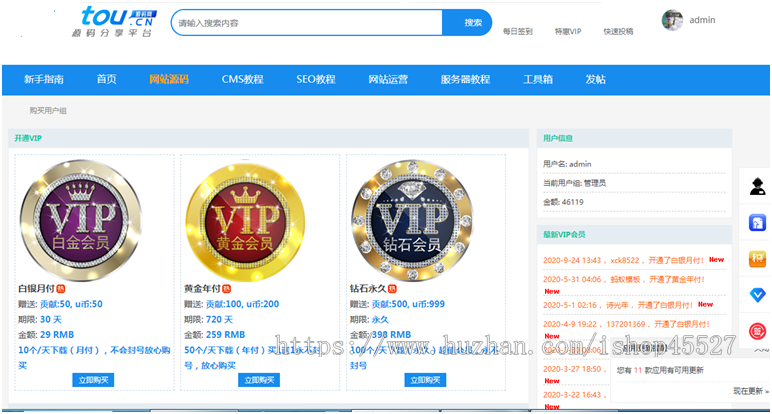The width and height of the screenshot is (772, 414).
Task: Click the 钻石会员 VIP badge image
Action: 412,221
